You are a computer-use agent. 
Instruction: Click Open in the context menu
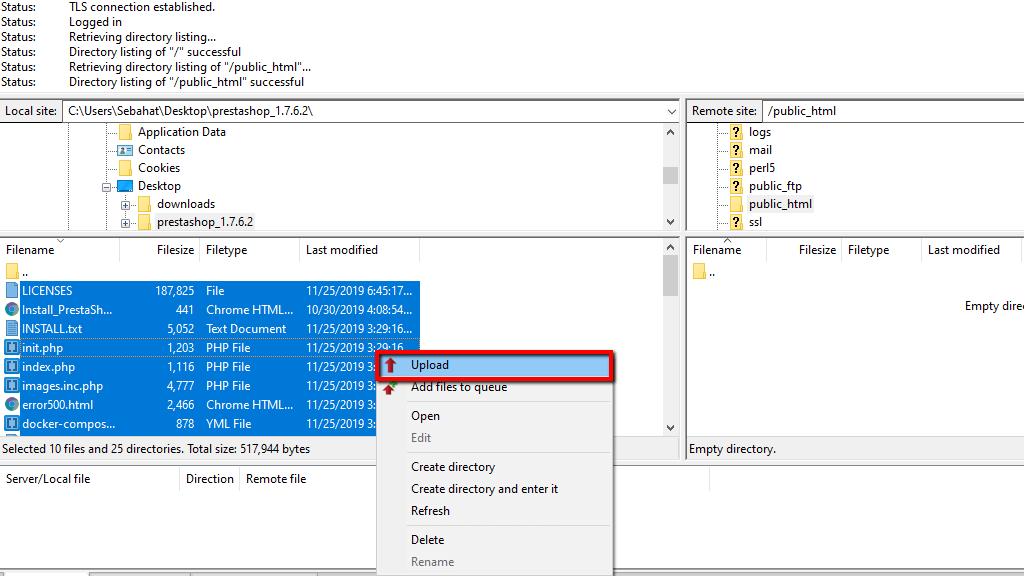425,416
